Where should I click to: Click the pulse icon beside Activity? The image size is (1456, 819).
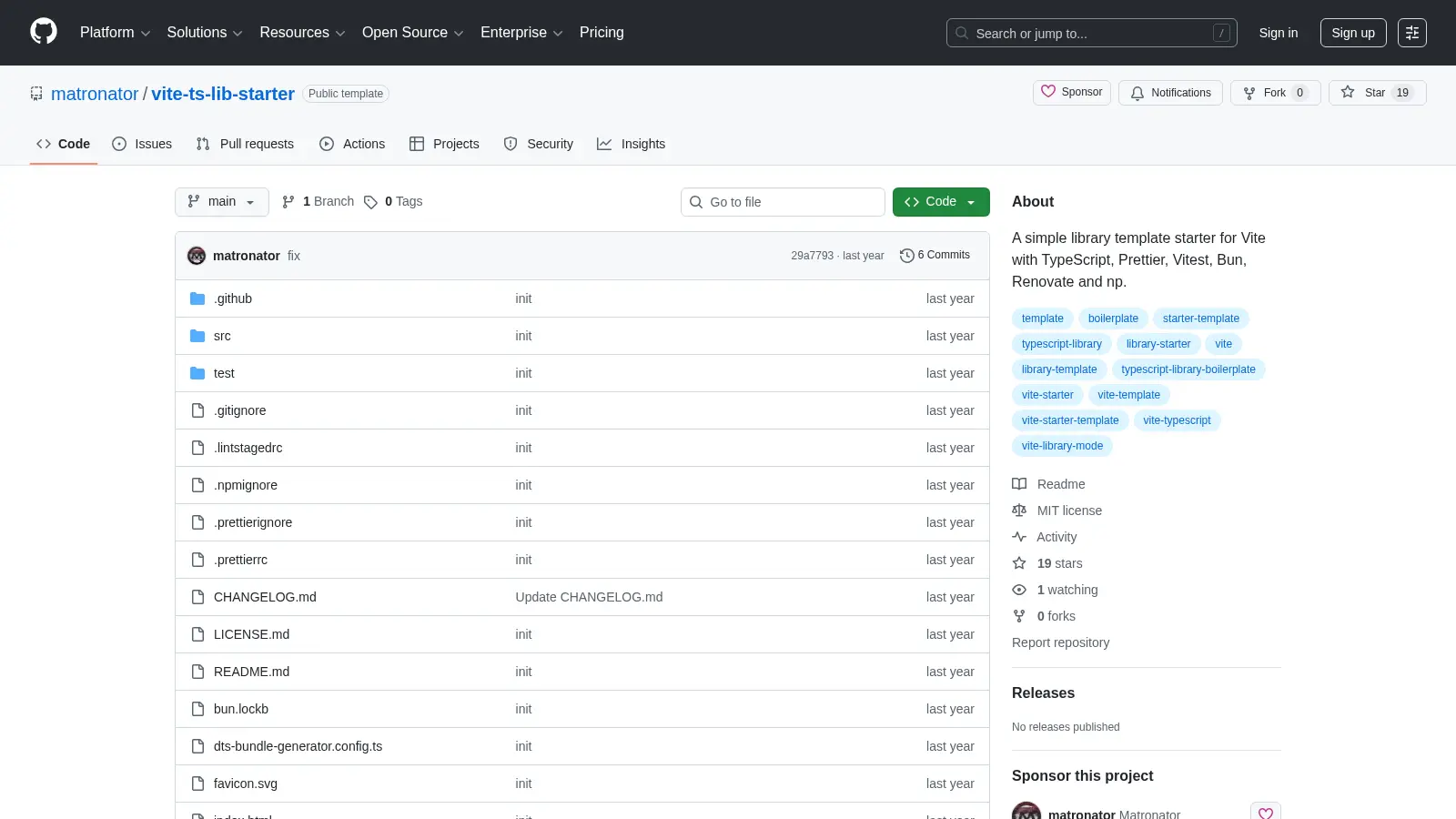point(1019,537)
